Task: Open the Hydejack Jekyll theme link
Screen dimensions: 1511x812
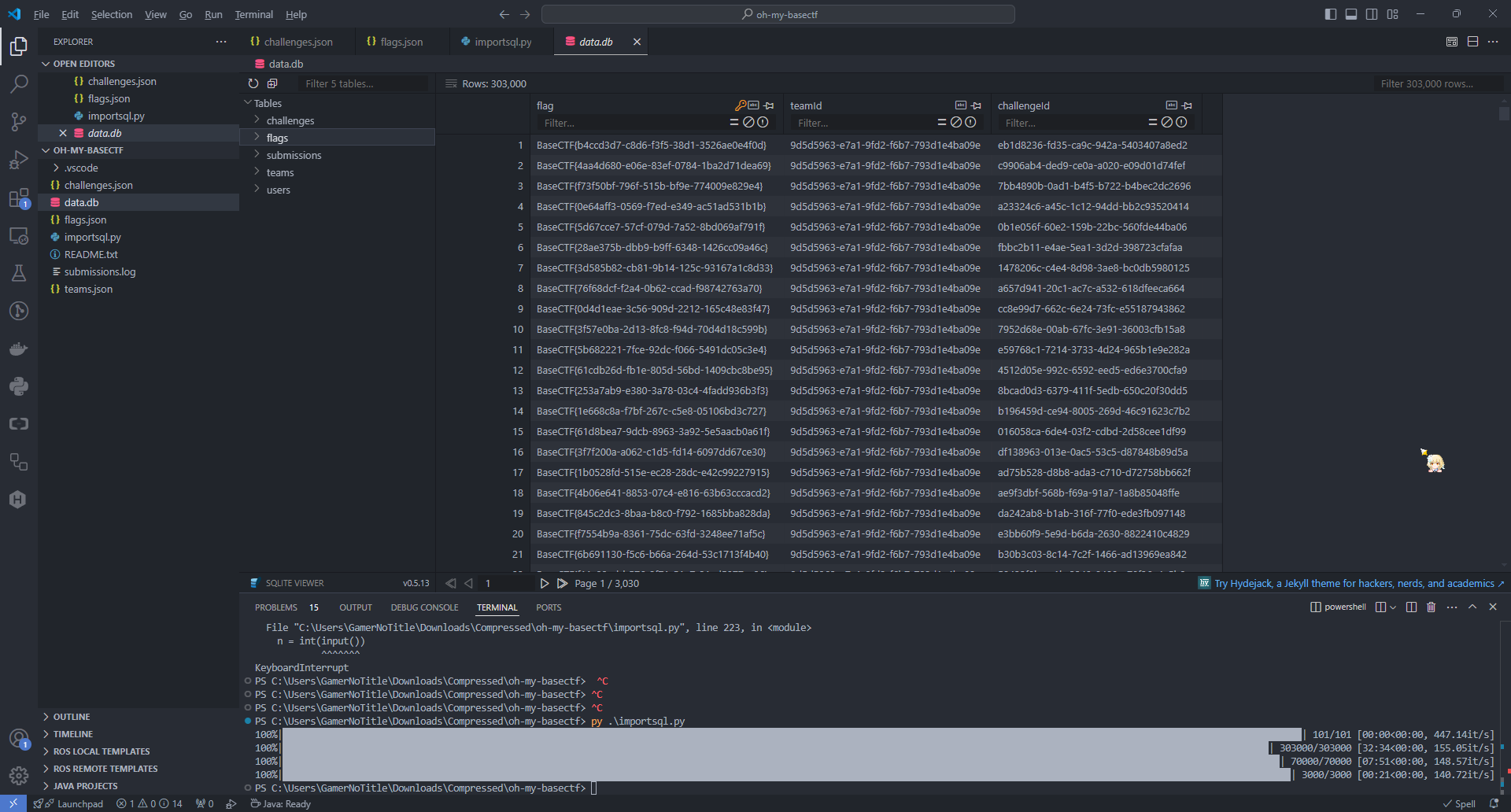Action: (x=1353, y=584)
